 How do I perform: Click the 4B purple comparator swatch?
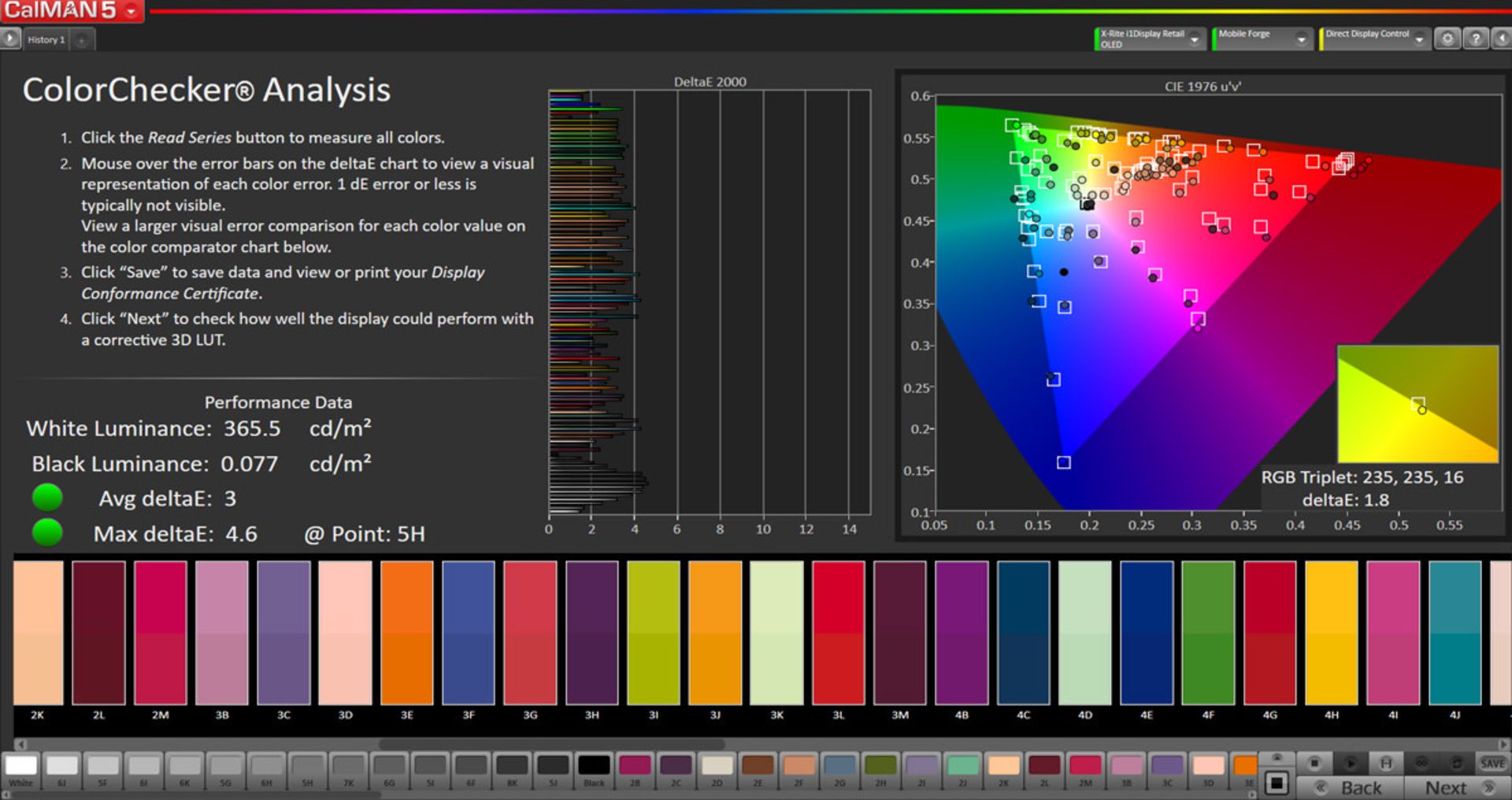pos(962,632)
